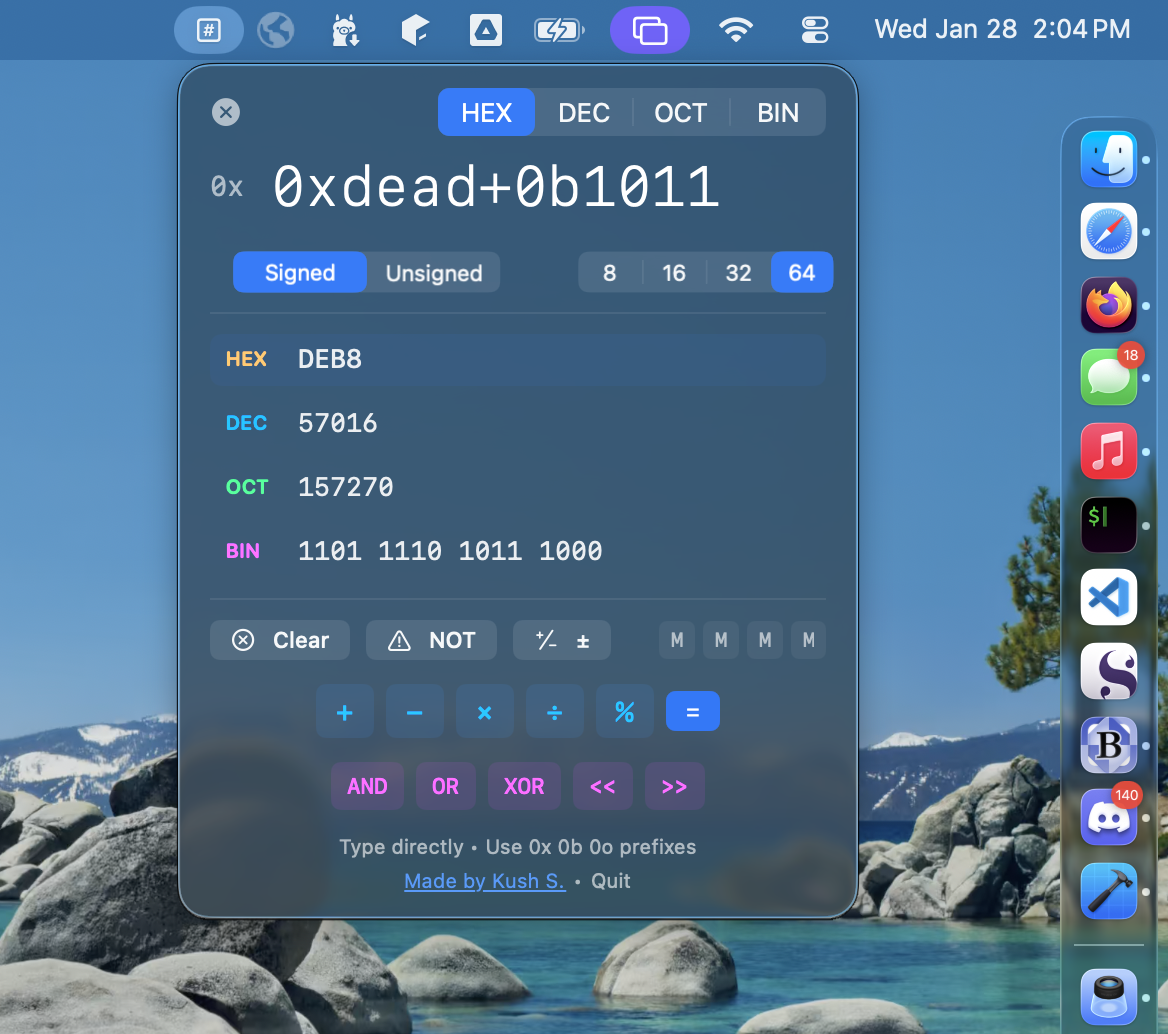Select the addition operator
This screenshot has width=1168, height=1034.
point(344,711)
